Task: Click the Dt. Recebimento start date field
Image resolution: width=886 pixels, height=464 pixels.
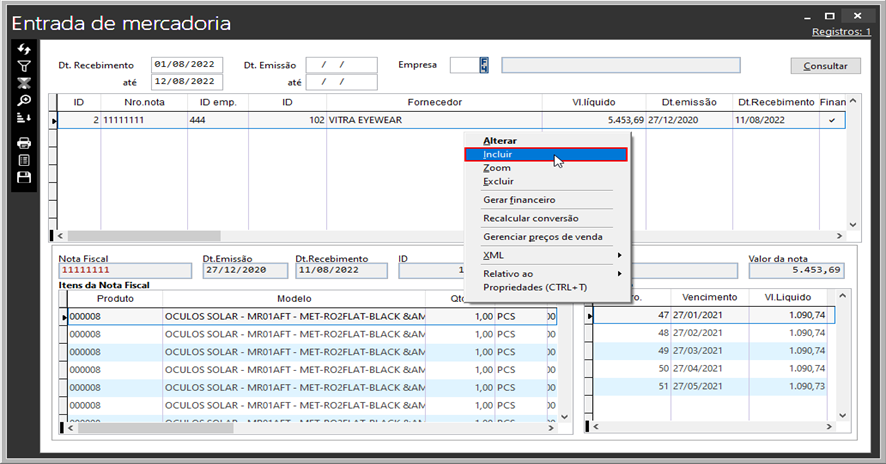Action: (x=187, y=65)
